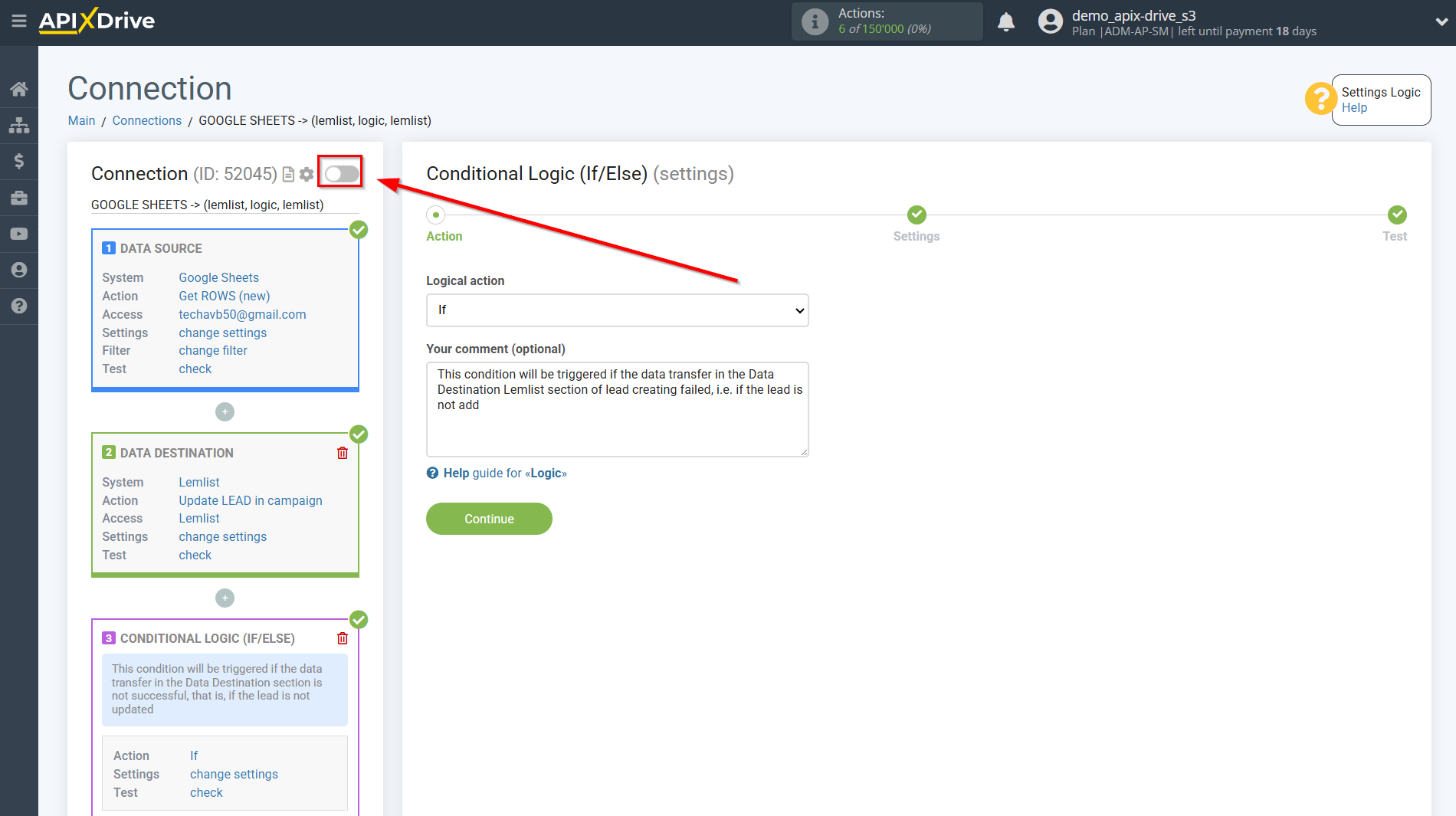Click the comment text area

618,409
